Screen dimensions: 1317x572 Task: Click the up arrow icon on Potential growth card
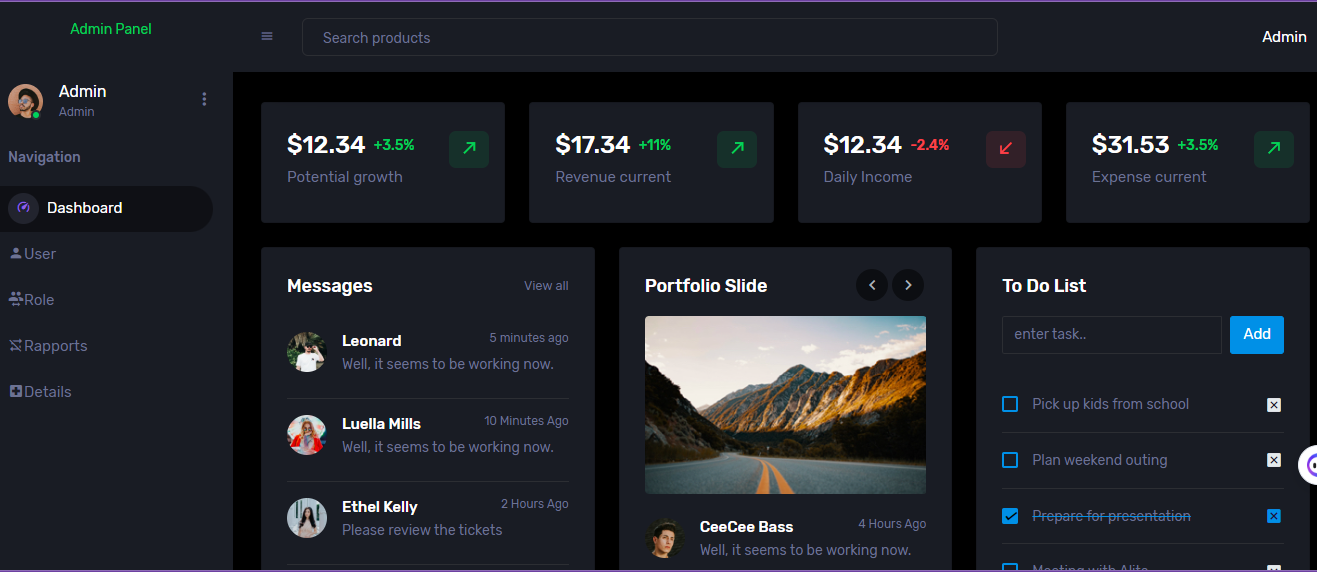[x=469, y=149]
